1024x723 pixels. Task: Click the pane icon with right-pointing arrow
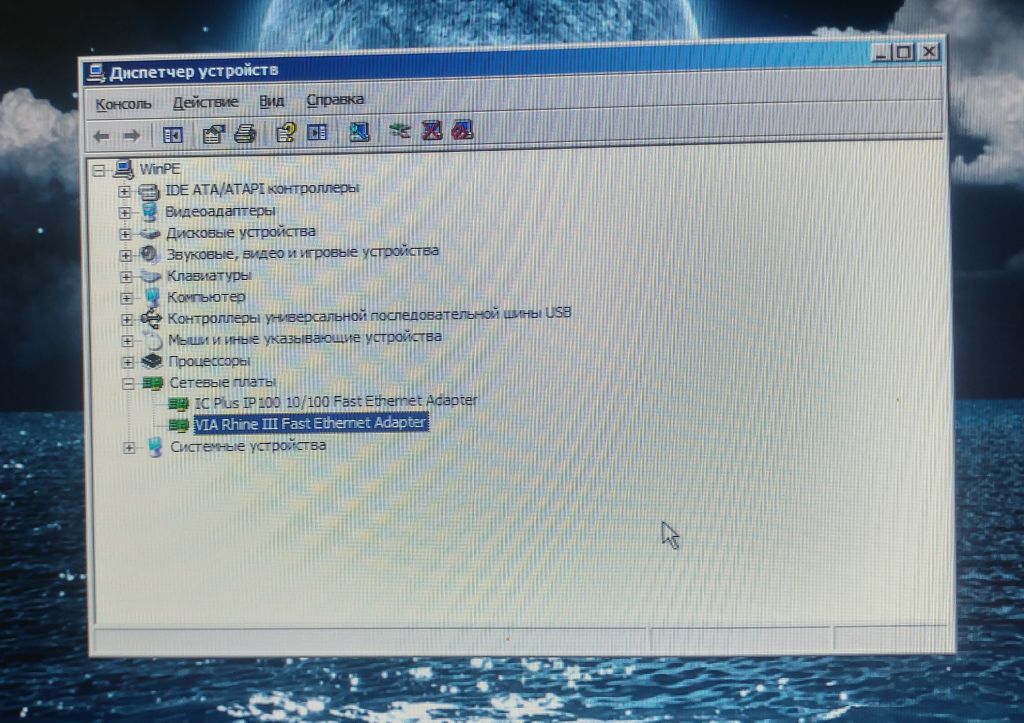[317, 133]
